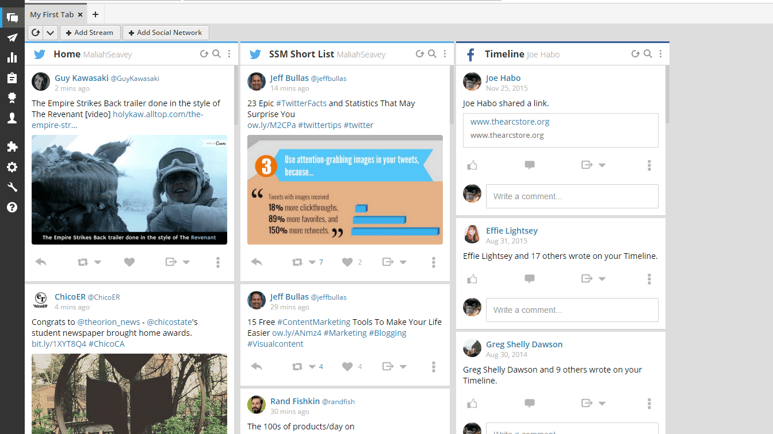773x434 pixels.
Task: Open the Campaigns badge icon in sidebar
Action: click(12, 98)
